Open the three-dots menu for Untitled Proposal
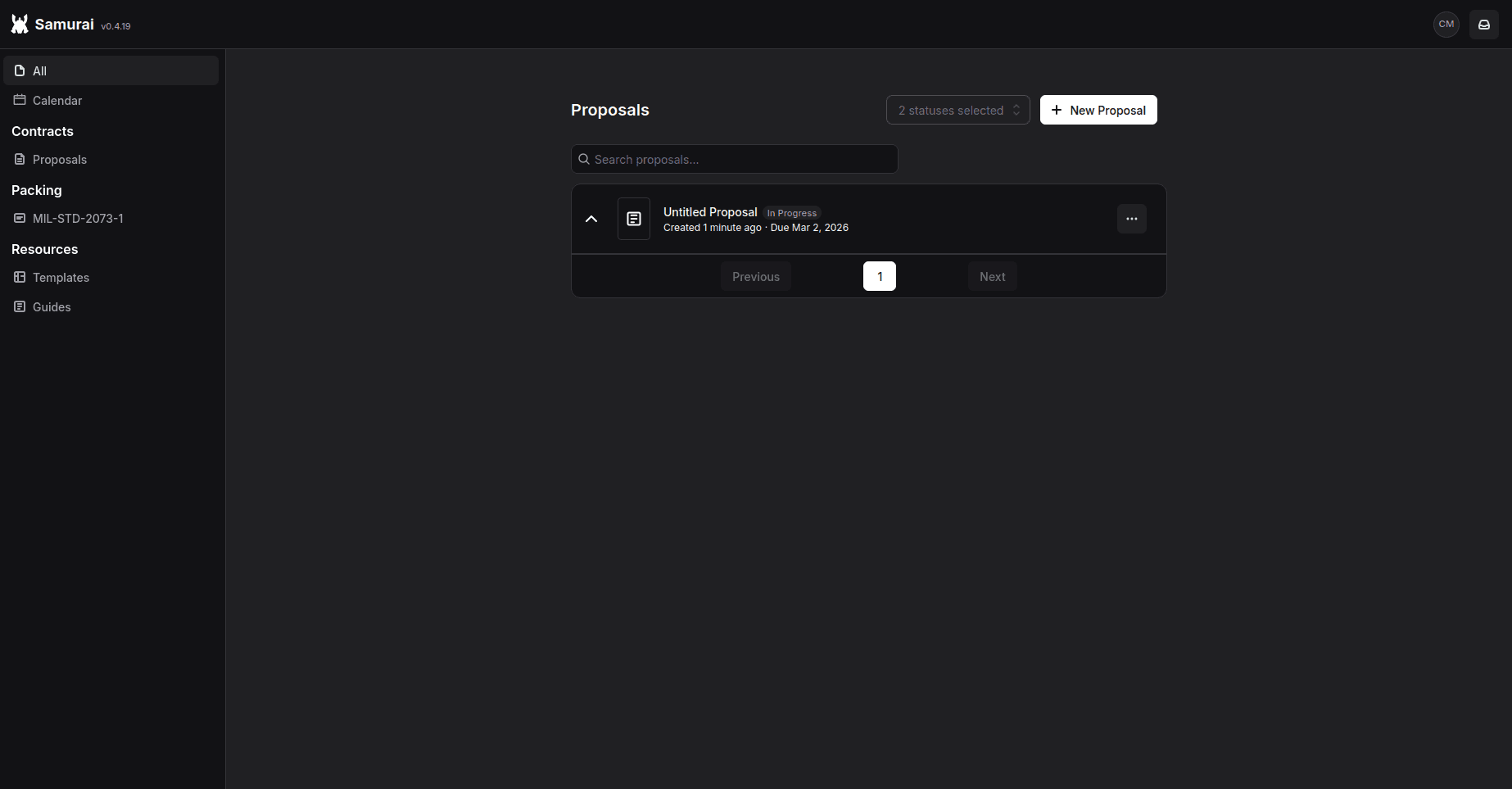Viewport: 1512px width, 789px height. coord(1131,219)
